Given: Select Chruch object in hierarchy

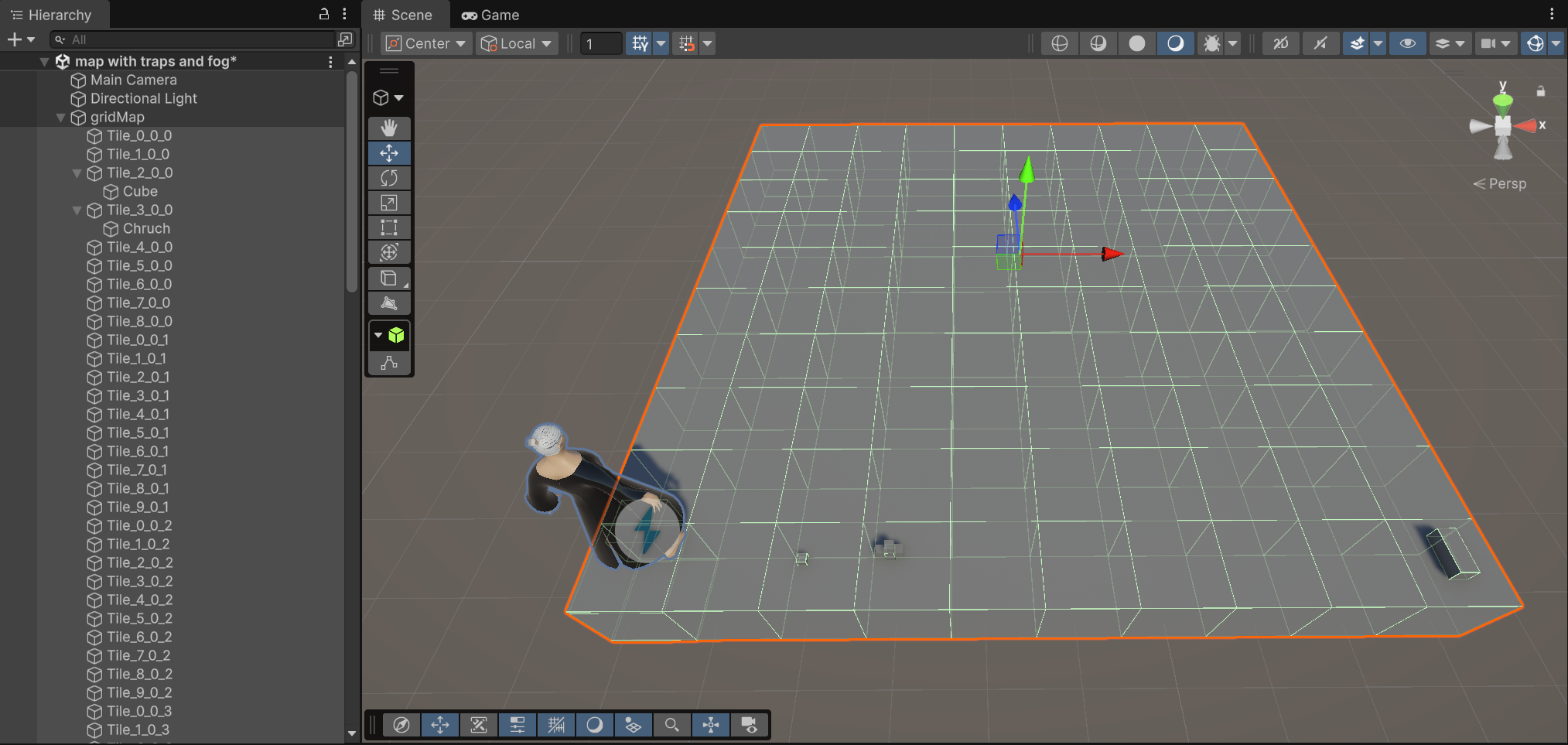Looking at the screenshot, I should click(146, 228).
